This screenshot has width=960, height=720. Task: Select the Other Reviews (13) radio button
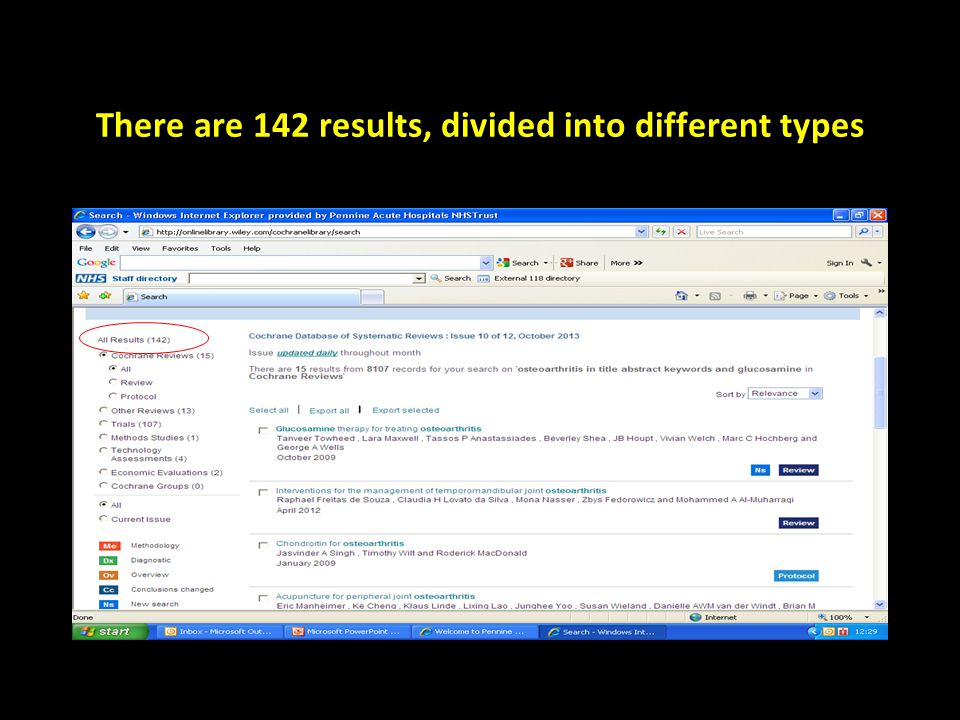pyautogui.click(x=103, y=410)
